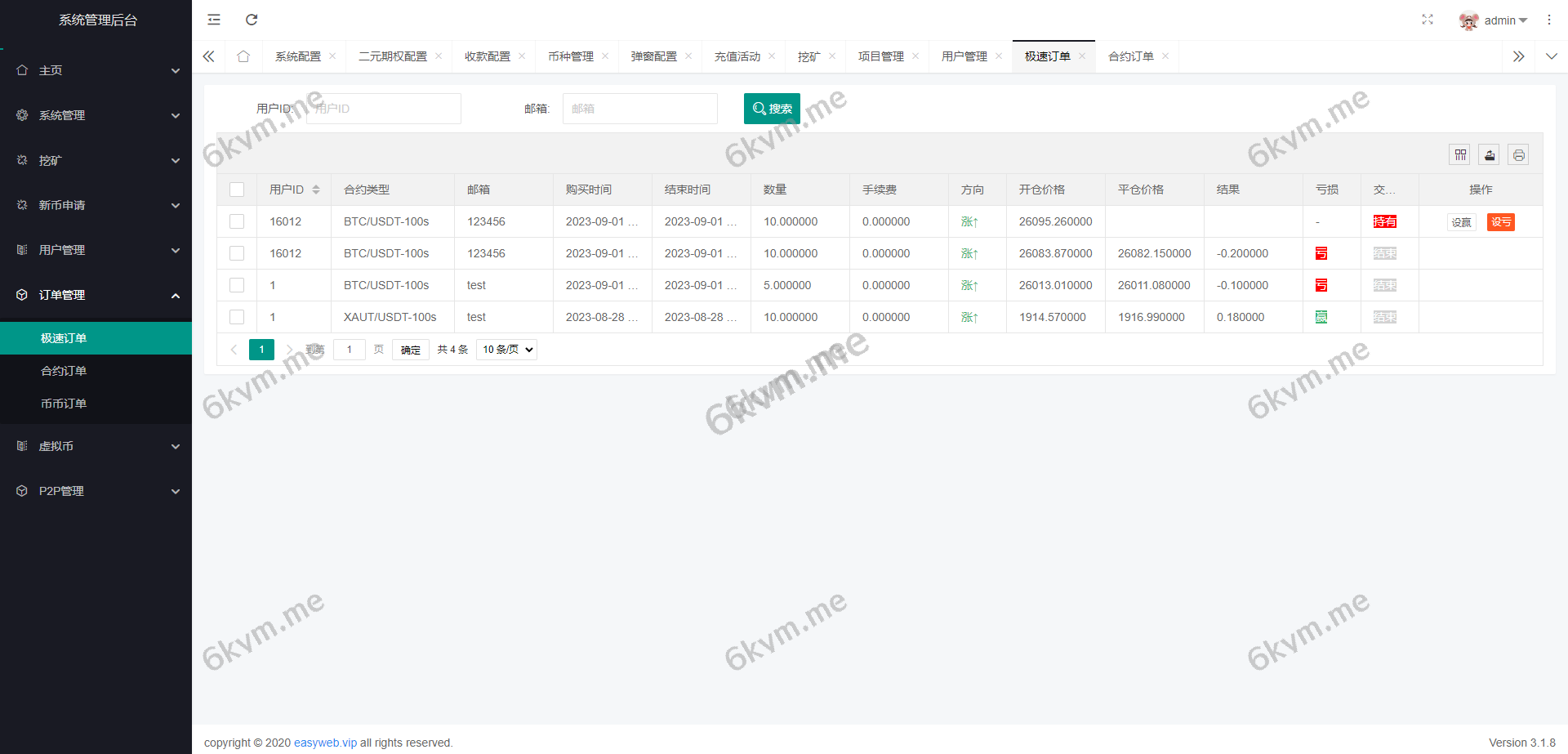Click the page refresh icon
Viewport: 1568px width, 754px height.
[252, 20]
